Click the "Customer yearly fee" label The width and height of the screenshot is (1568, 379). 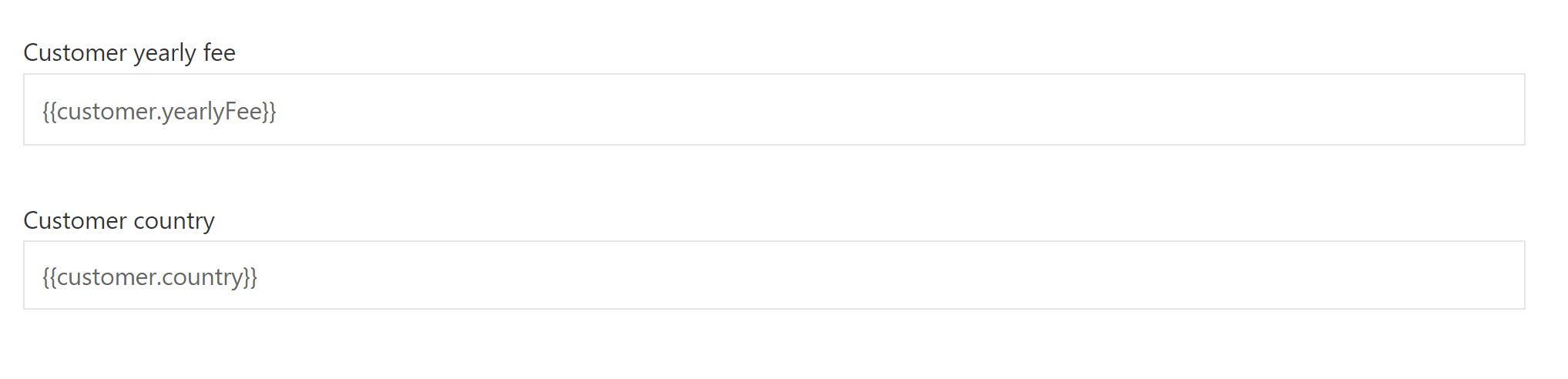[129, 52]
